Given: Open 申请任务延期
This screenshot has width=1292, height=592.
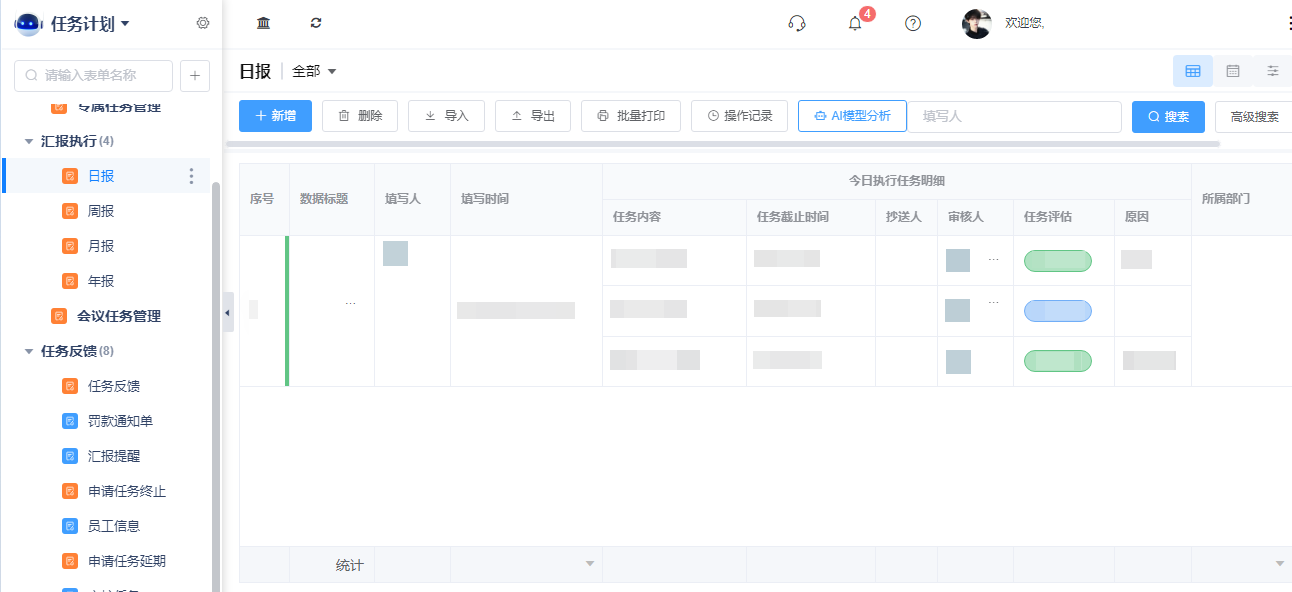Looking at the screenshot, I should [x=127, y=561].
